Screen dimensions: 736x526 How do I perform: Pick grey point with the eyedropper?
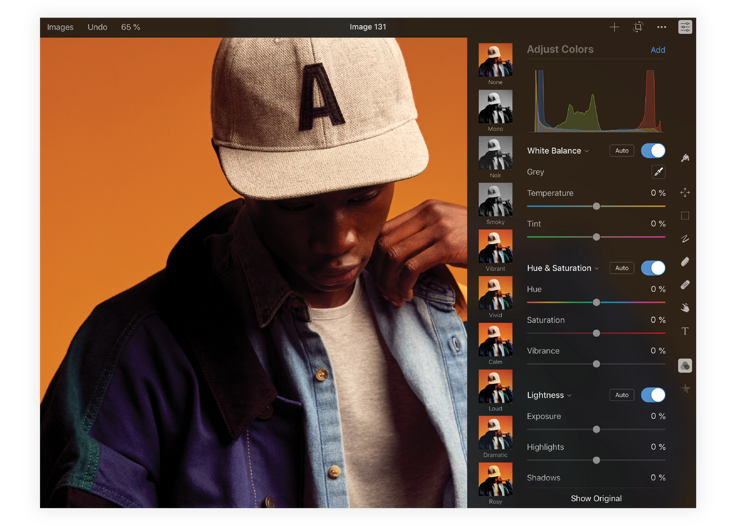(658, 172)
